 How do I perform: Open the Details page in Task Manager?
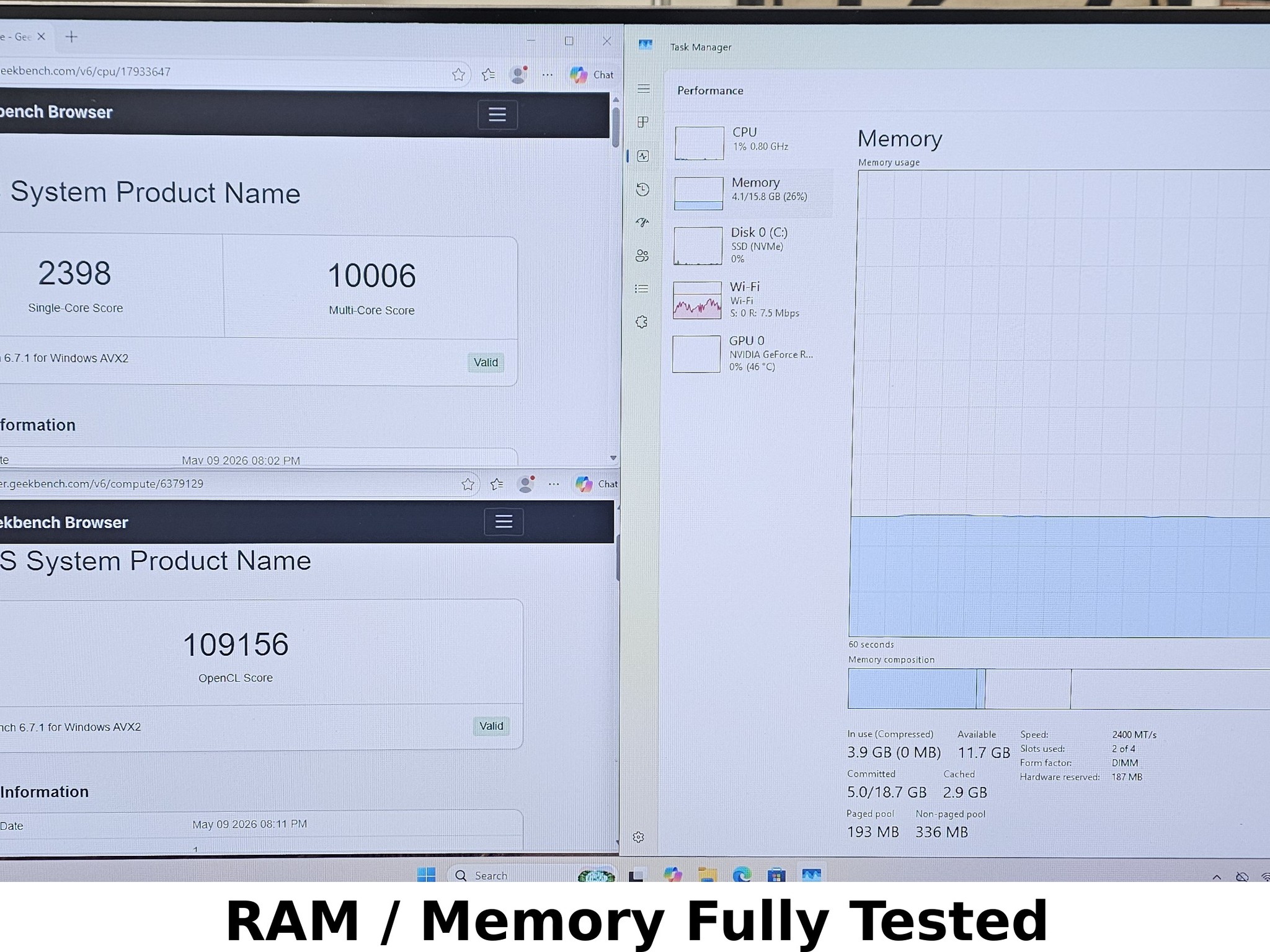[642, 289]
